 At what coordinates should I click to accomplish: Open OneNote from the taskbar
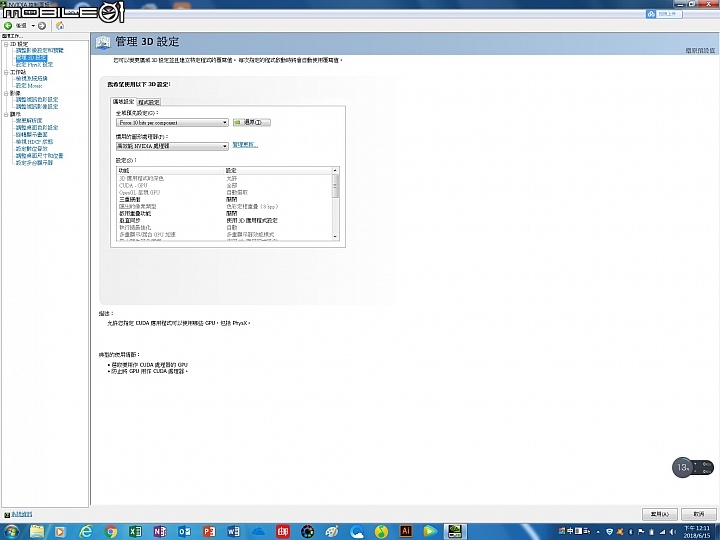pos(159,531)
